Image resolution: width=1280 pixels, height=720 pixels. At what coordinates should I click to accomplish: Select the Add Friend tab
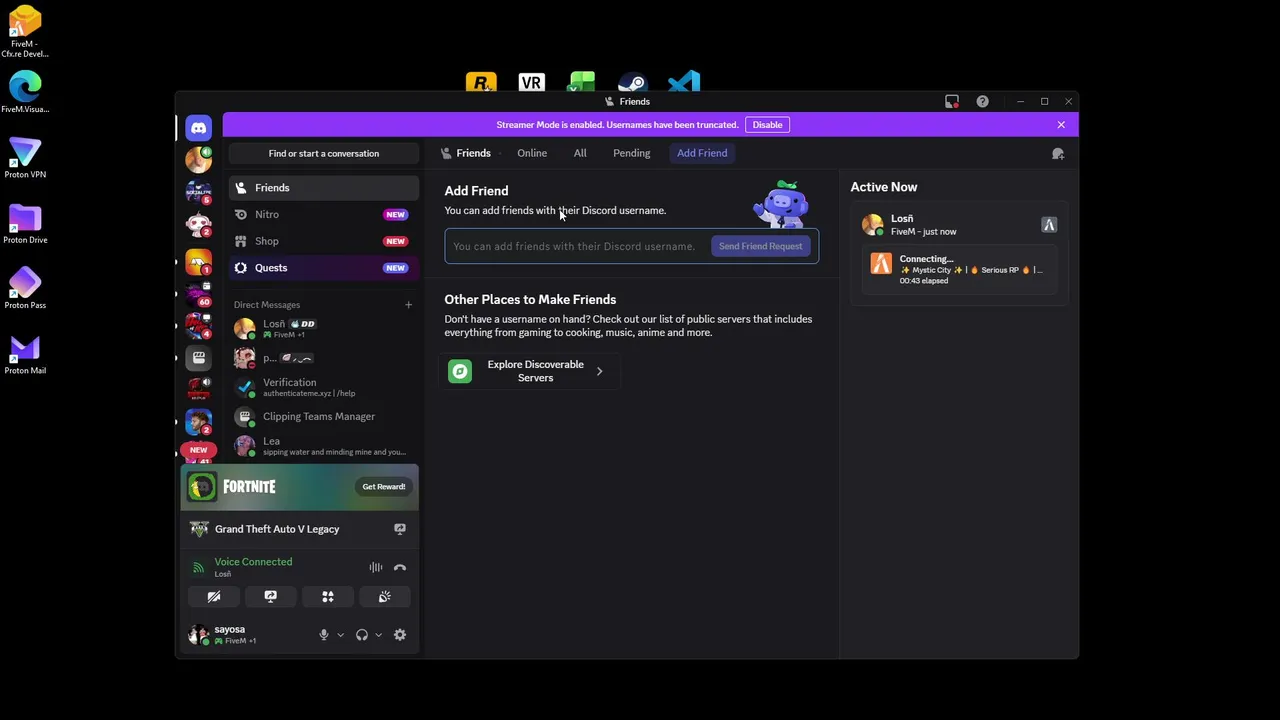(x=702, y=153)
